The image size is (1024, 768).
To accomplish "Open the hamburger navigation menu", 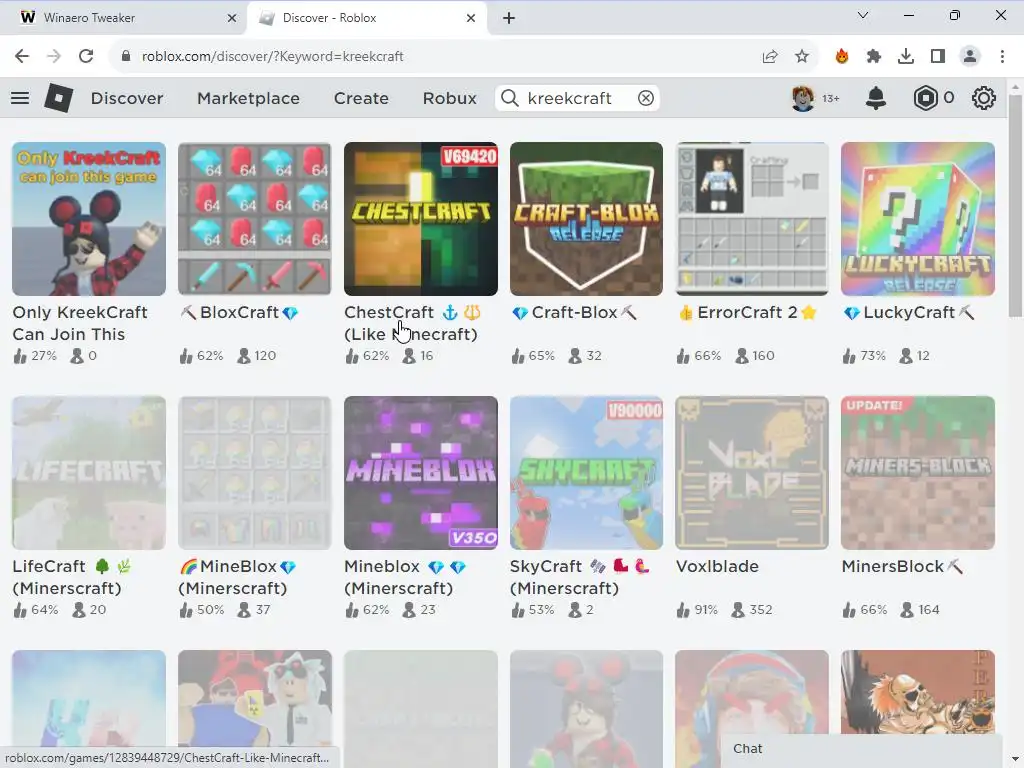I will 20,98.
